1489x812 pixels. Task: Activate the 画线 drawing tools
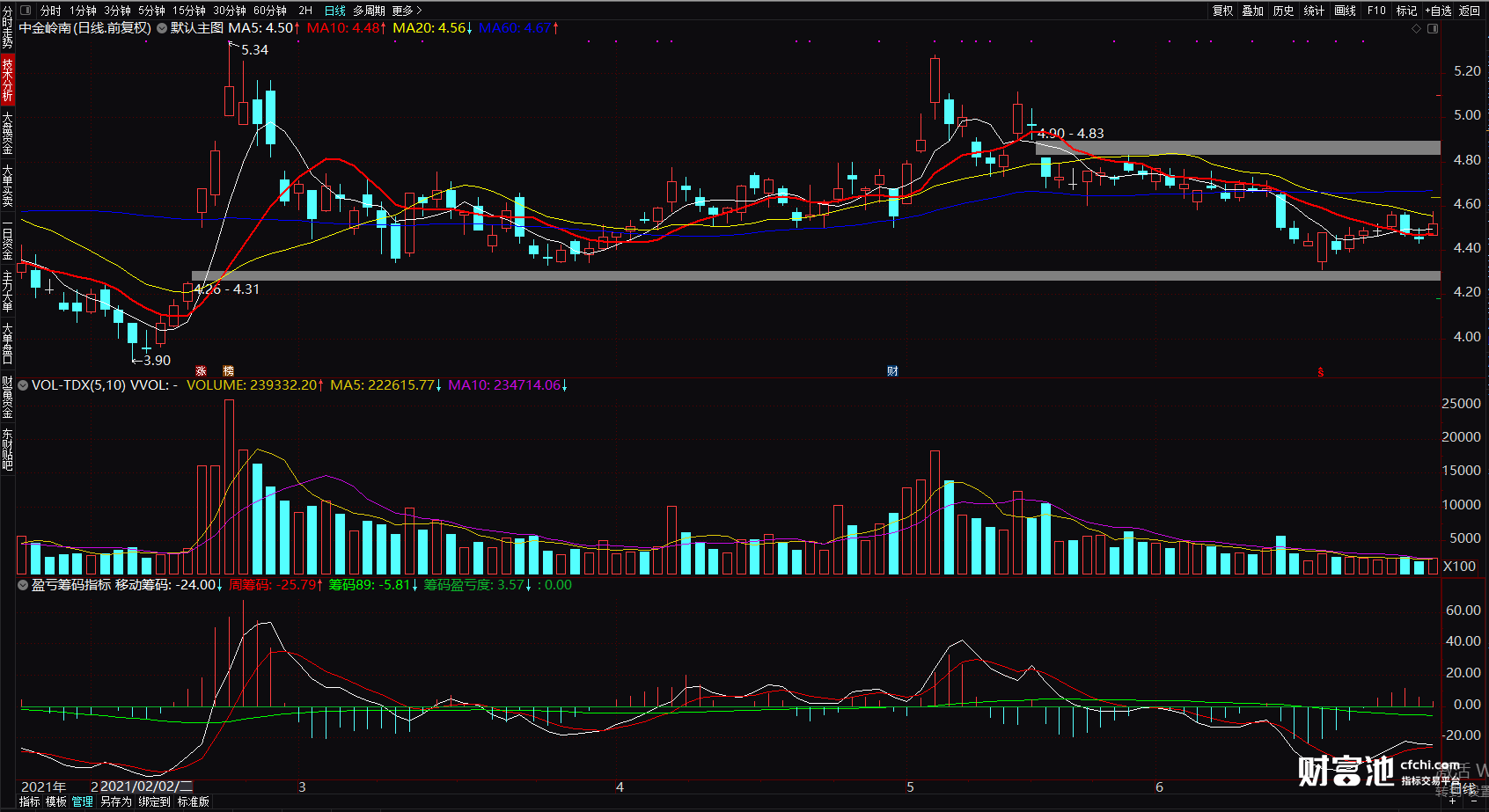pyautogui.click(x=1345, y=11)
